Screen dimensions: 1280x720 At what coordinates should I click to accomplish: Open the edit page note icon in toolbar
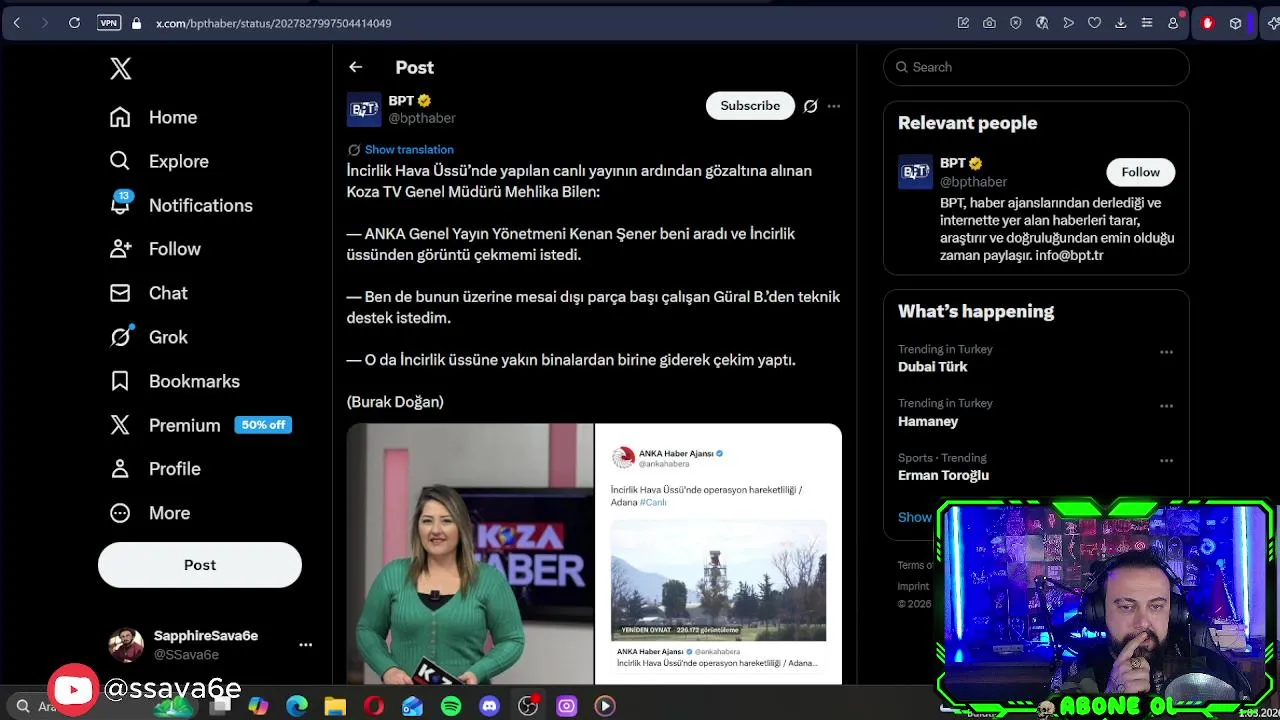963,23
